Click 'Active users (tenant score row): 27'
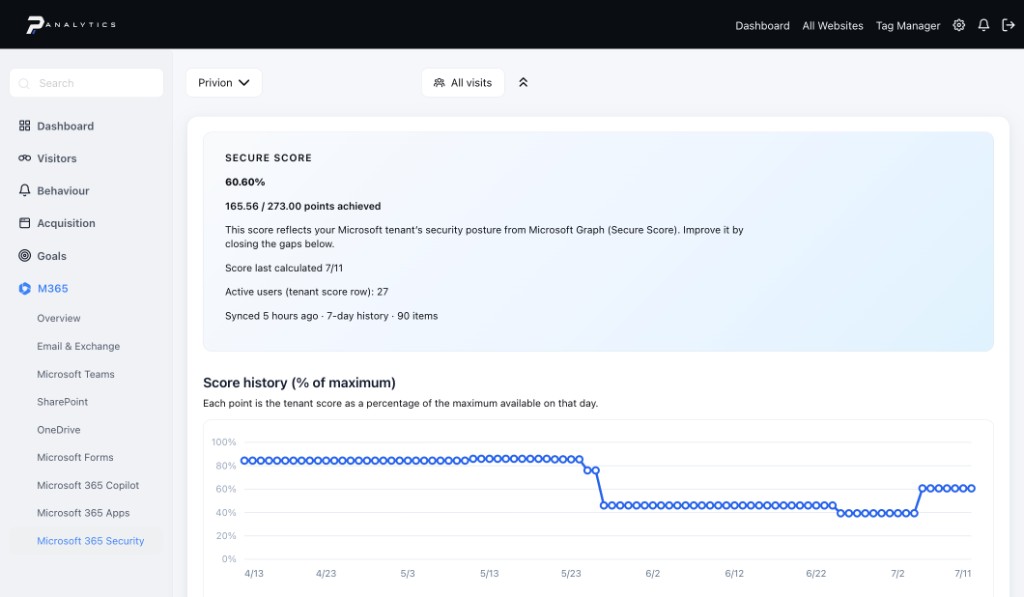 point(307,292)
